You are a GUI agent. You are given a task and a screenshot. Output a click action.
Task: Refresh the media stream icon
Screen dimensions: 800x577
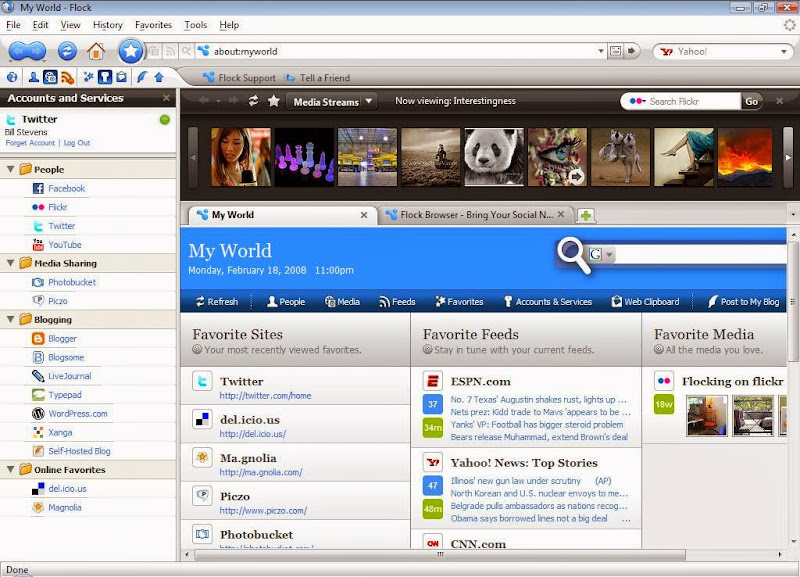point(253,101)
